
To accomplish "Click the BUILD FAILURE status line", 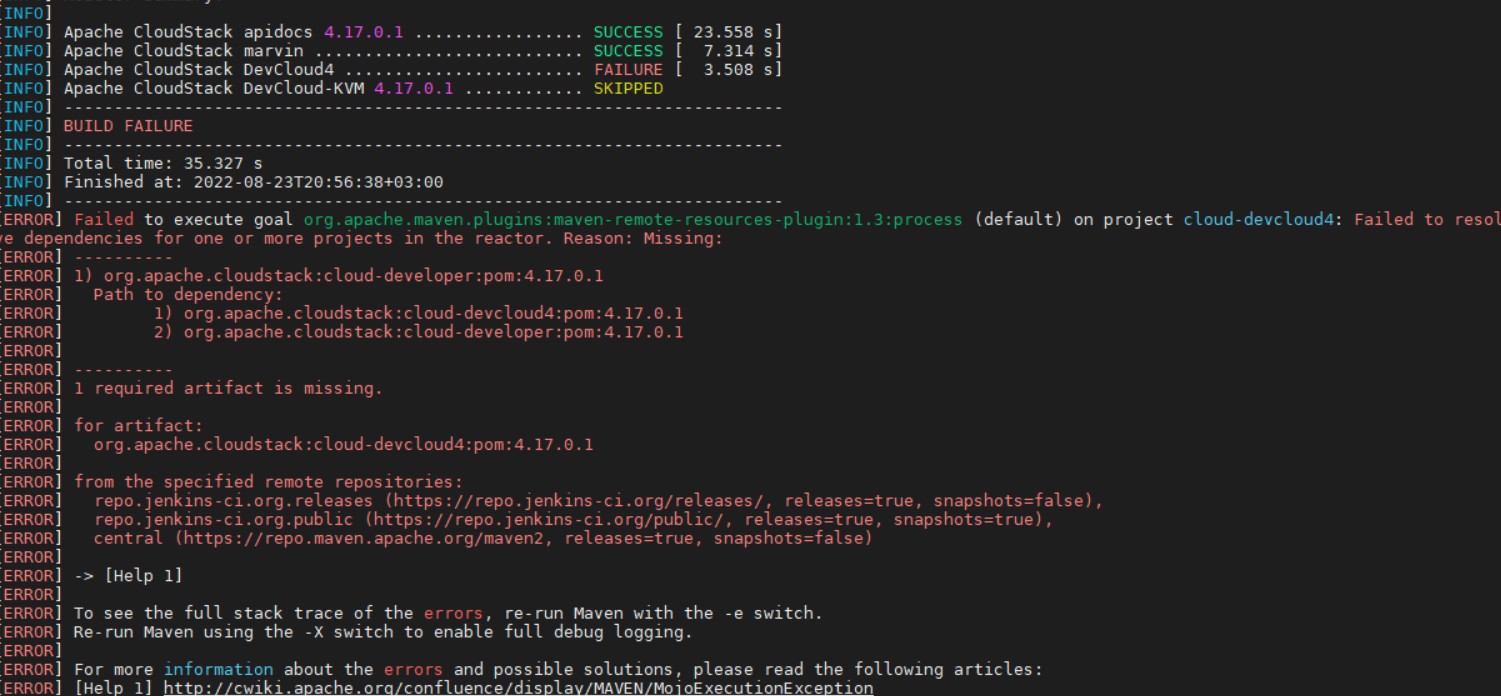I will [x=128, y=126].
